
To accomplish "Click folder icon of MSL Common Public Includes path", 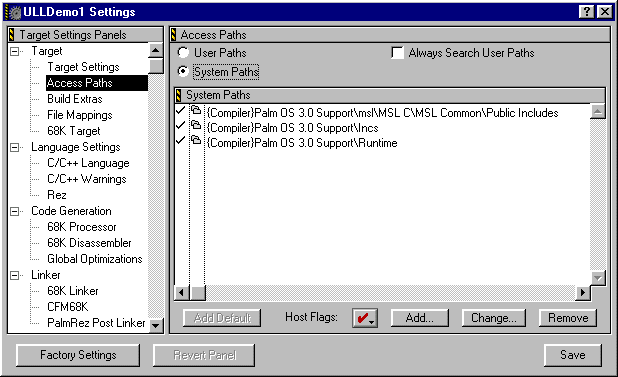I will tap(196, 111).
